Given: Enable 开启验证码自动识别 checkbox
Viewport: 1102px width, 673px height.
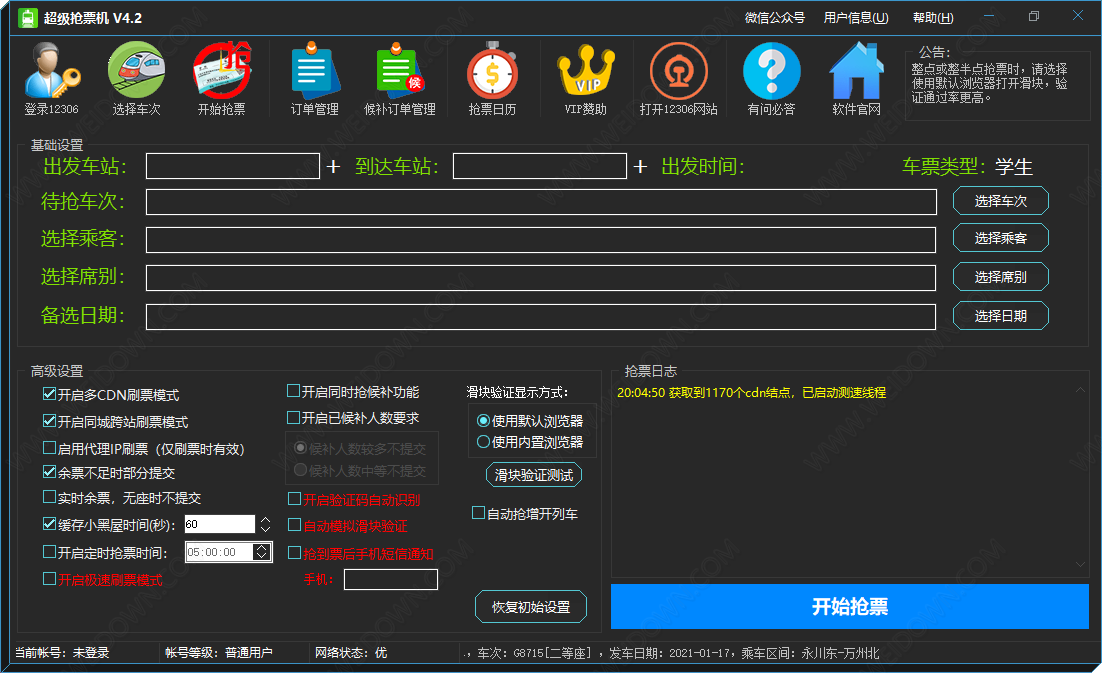Looking at the screenshot, I should 294,499.
